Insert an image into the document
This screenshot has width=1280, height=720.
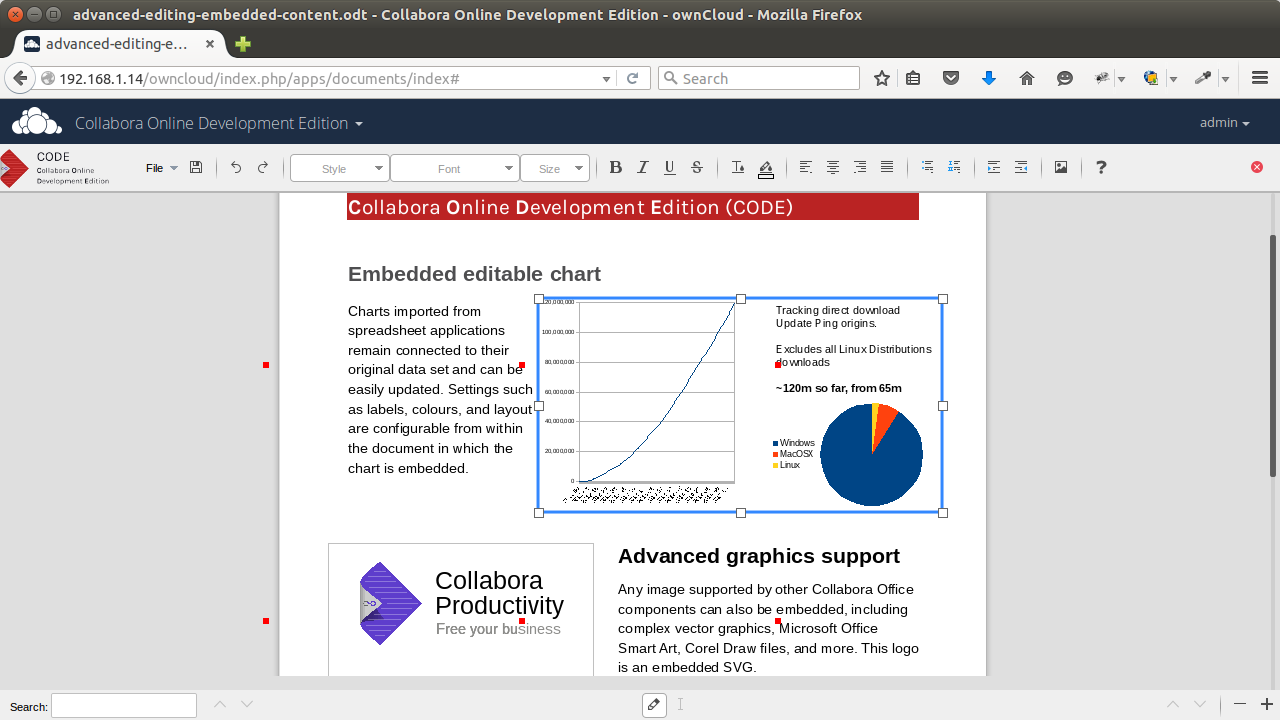click(1061, 167)
